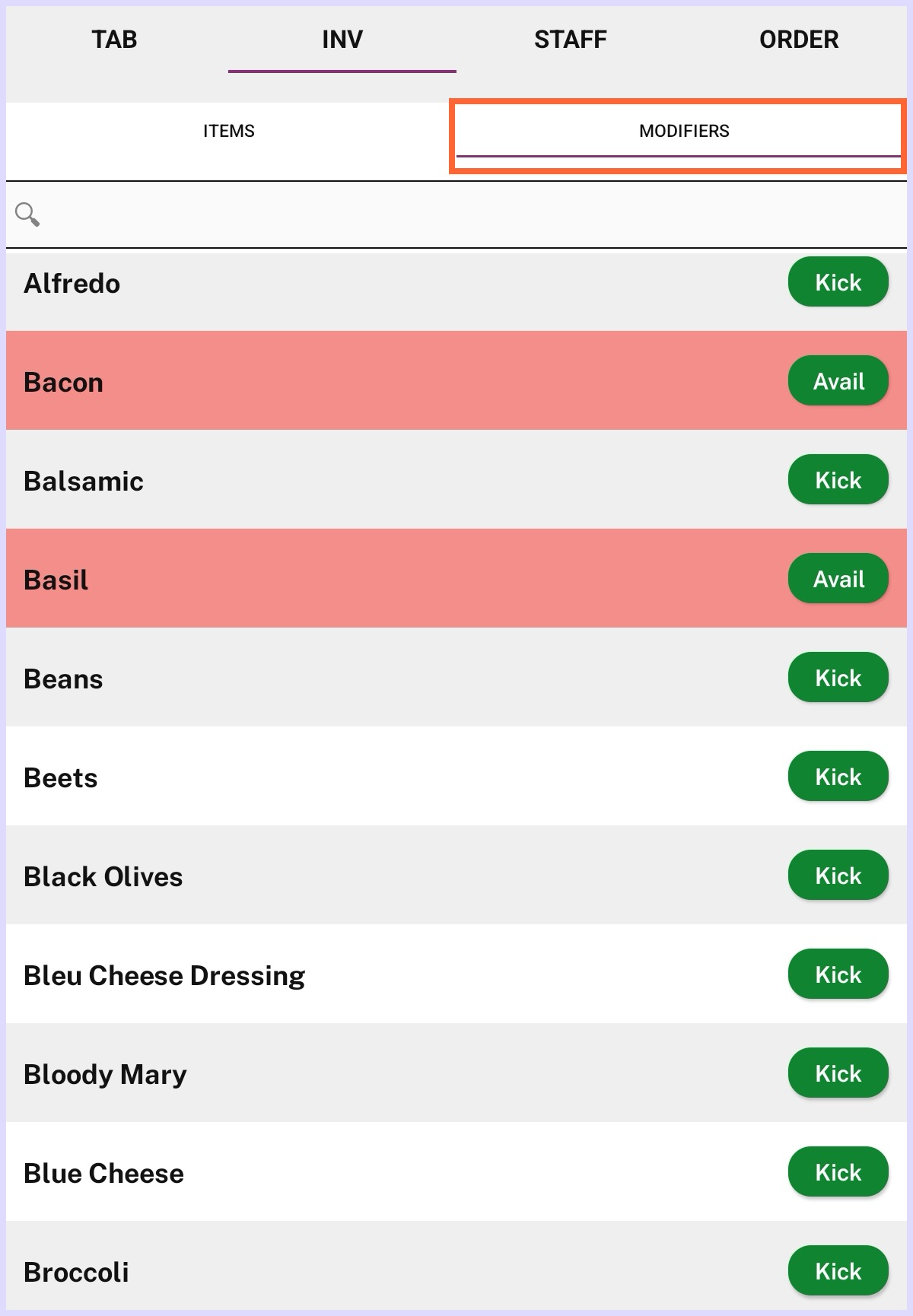
Task: Kick Bleu Cheese Dressing
Action: (838, 974)
